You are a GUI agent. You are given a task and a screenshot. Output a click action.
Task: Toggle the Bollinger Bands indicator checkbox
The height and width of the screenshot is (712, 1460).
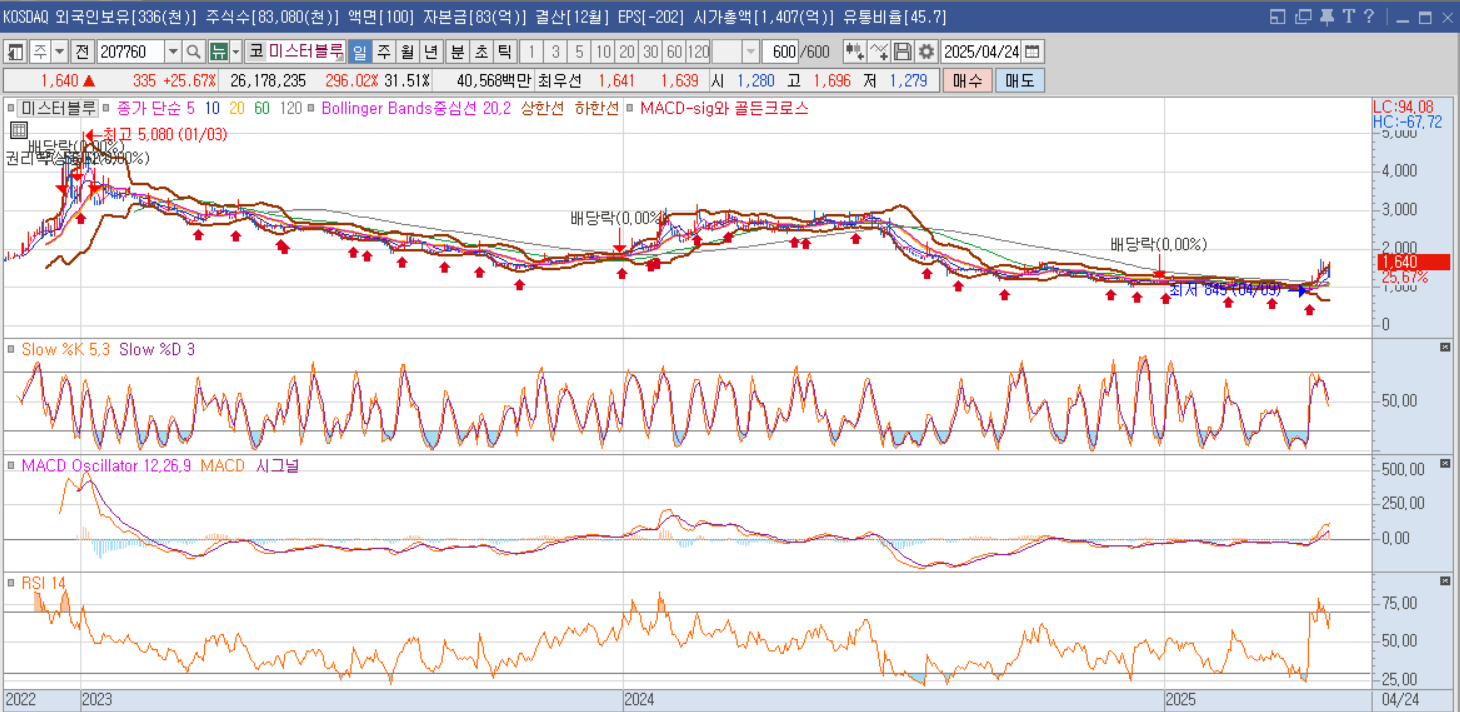tap(313, 108)
